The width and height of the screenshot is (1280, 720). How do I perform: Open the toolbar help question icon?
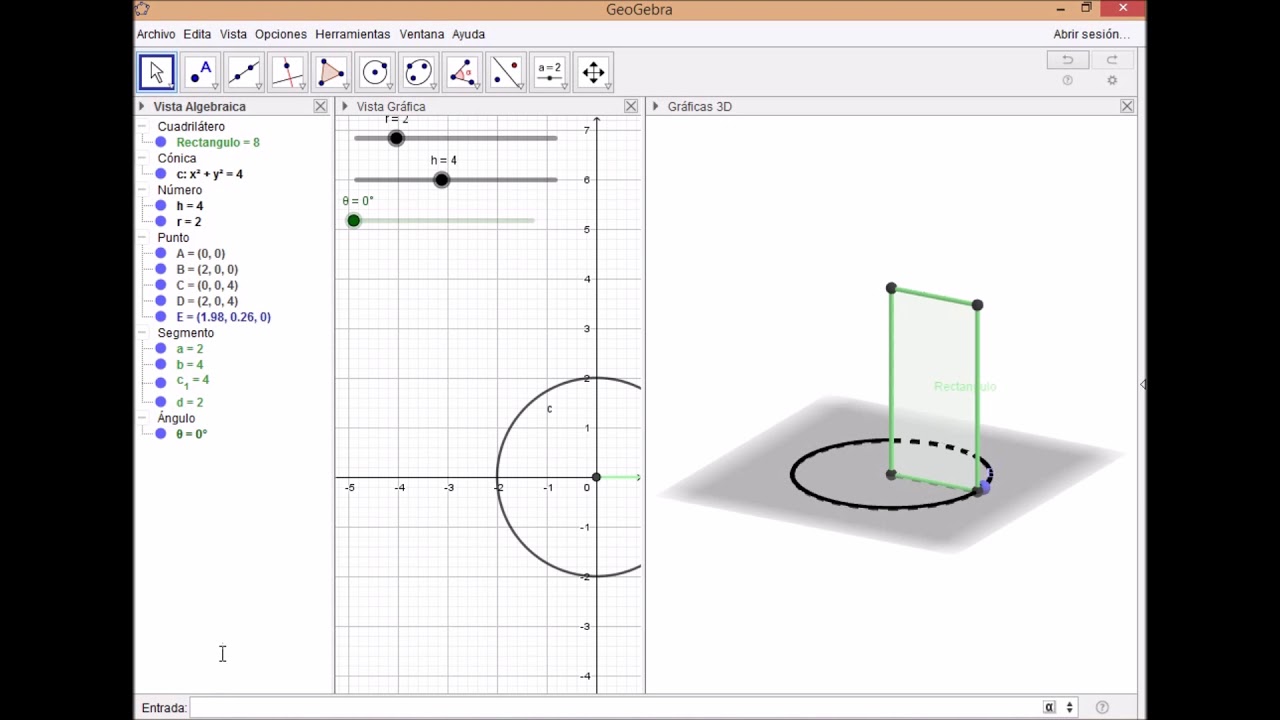pyautogui.click(x=1067, y=81)
